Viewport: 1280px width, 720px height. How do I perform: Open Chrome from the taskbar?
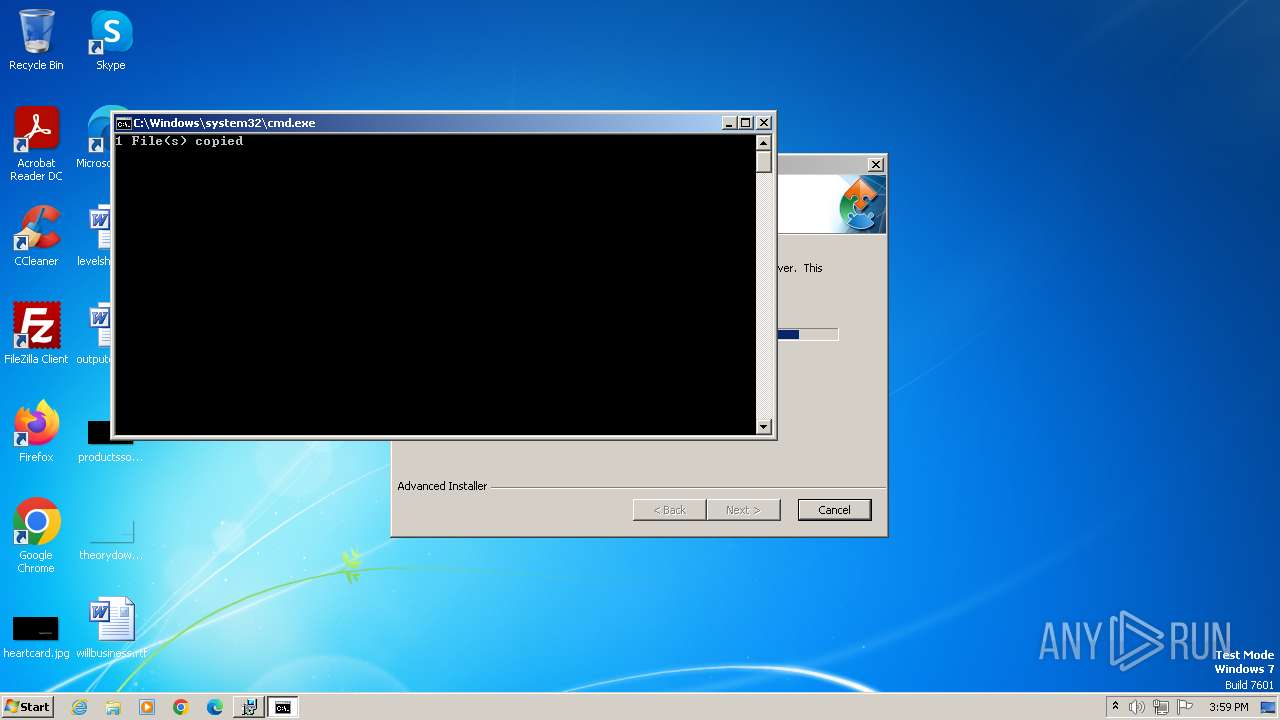[x=181, y=707]
